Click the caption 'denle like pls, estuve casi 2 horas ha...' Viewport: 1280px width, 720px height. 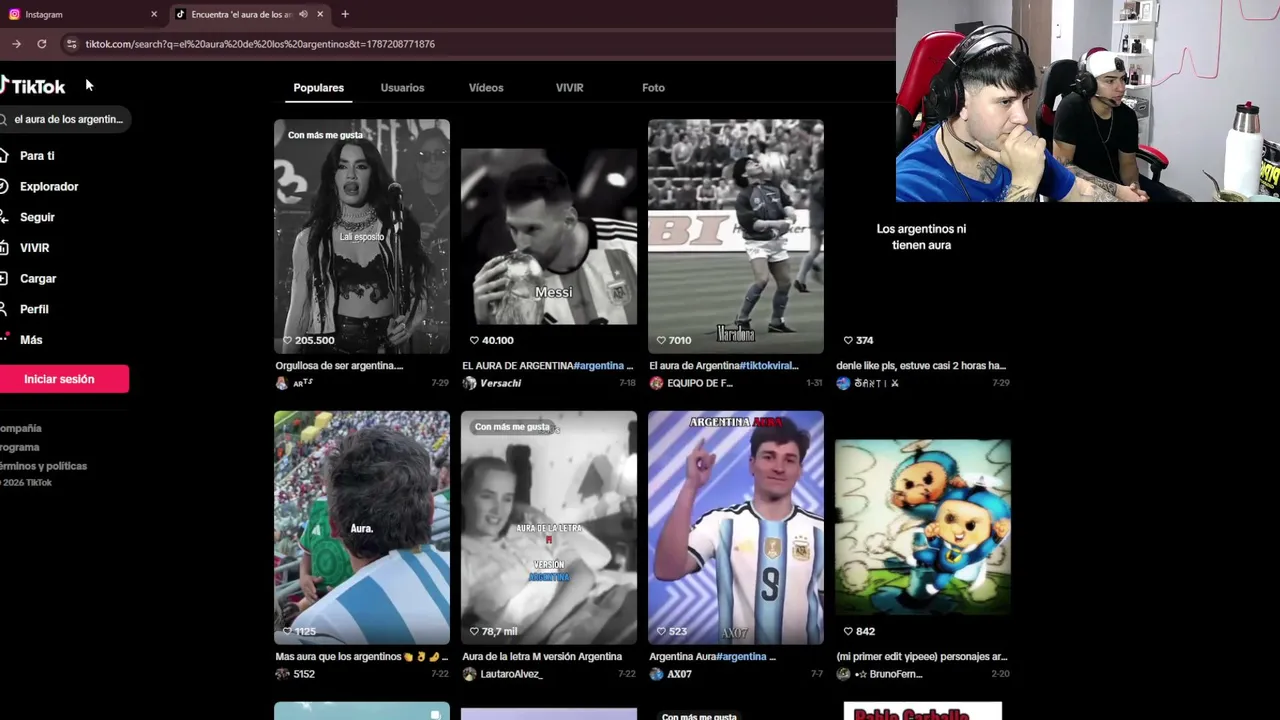[921, 366]
